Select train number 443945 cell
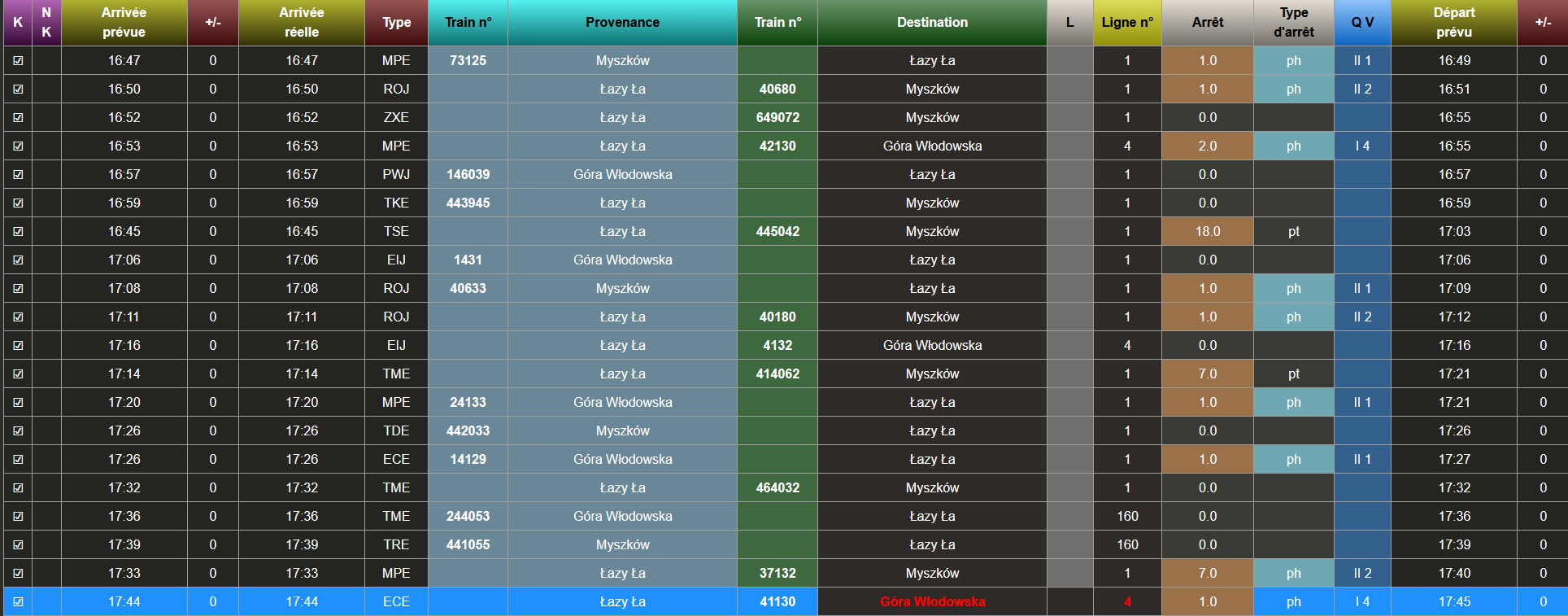This screenshot has height=616, width=1568. pos(468,203)
